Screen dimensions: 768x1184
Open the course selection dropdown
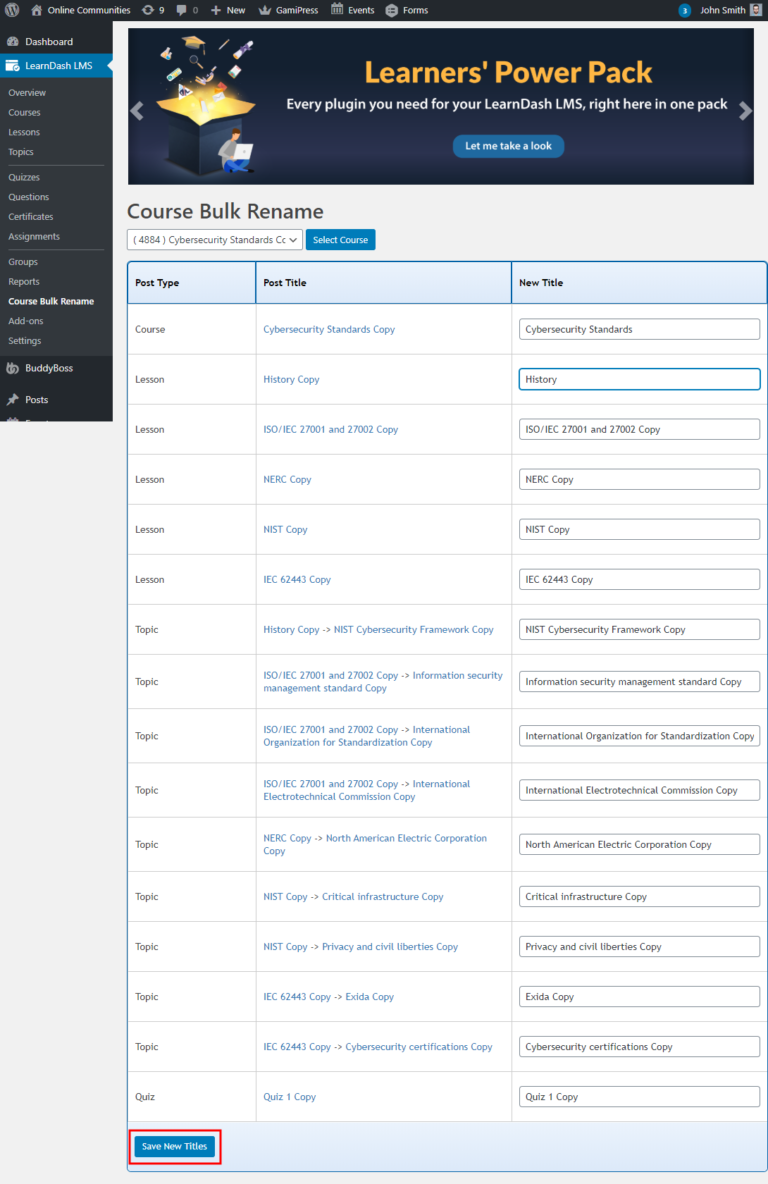(214, 239)
